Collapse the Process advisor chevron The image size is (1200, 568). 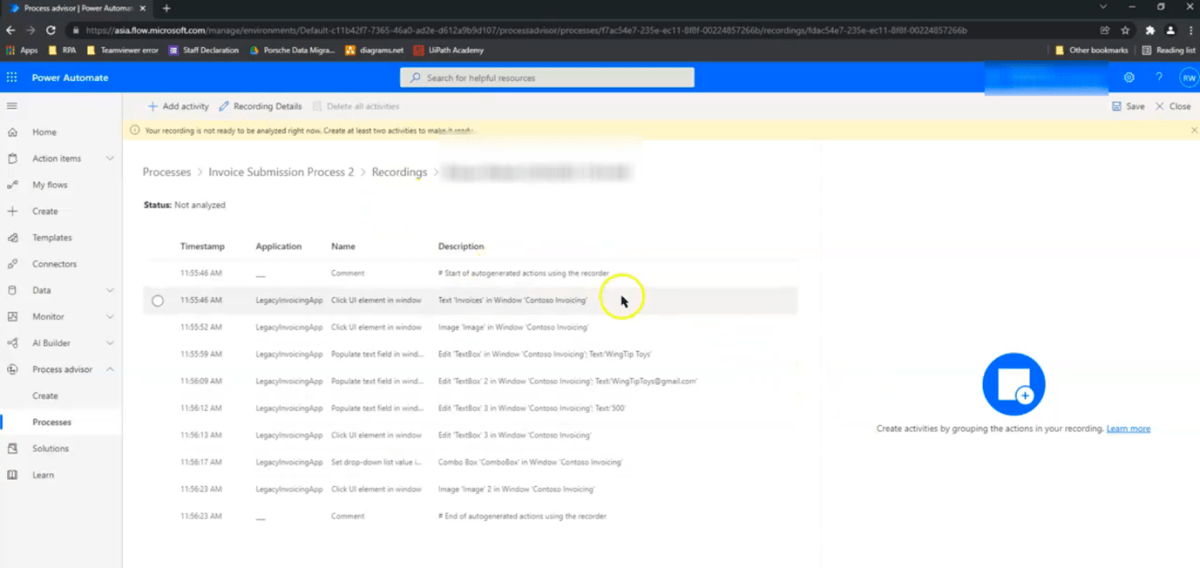point(110,369)
